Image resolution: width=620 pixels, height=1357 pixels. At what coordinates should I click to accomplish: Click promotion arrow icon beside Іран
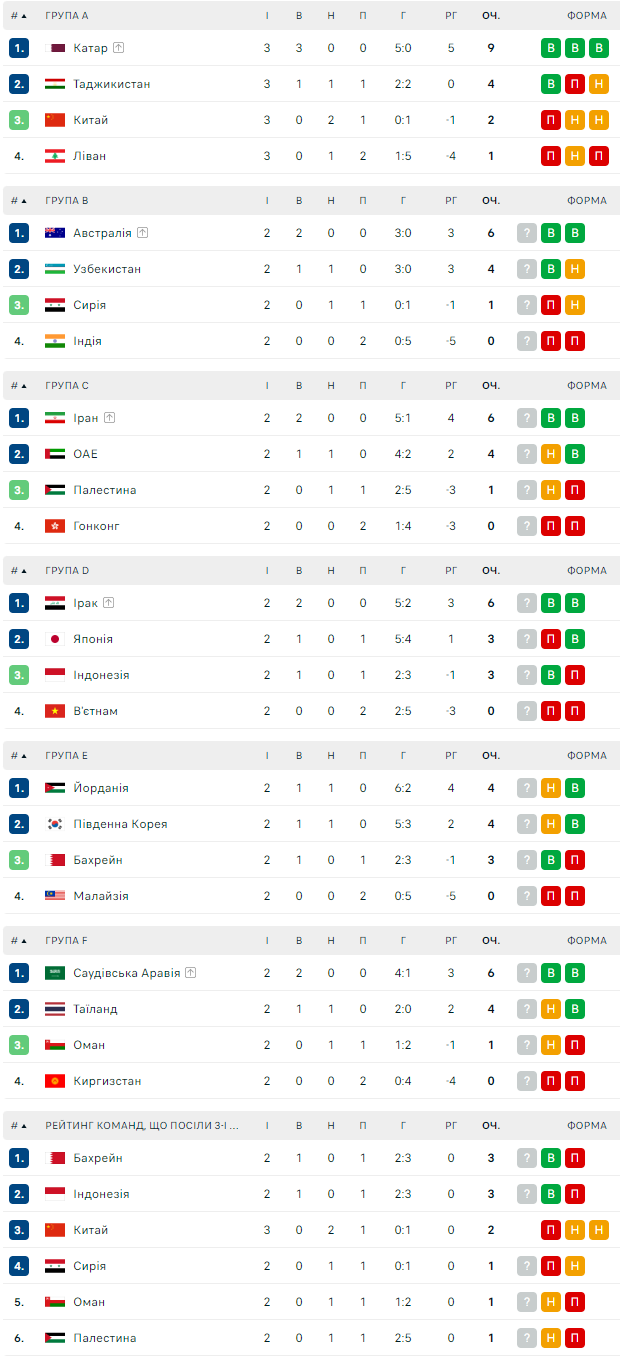[x=109, y=418]
